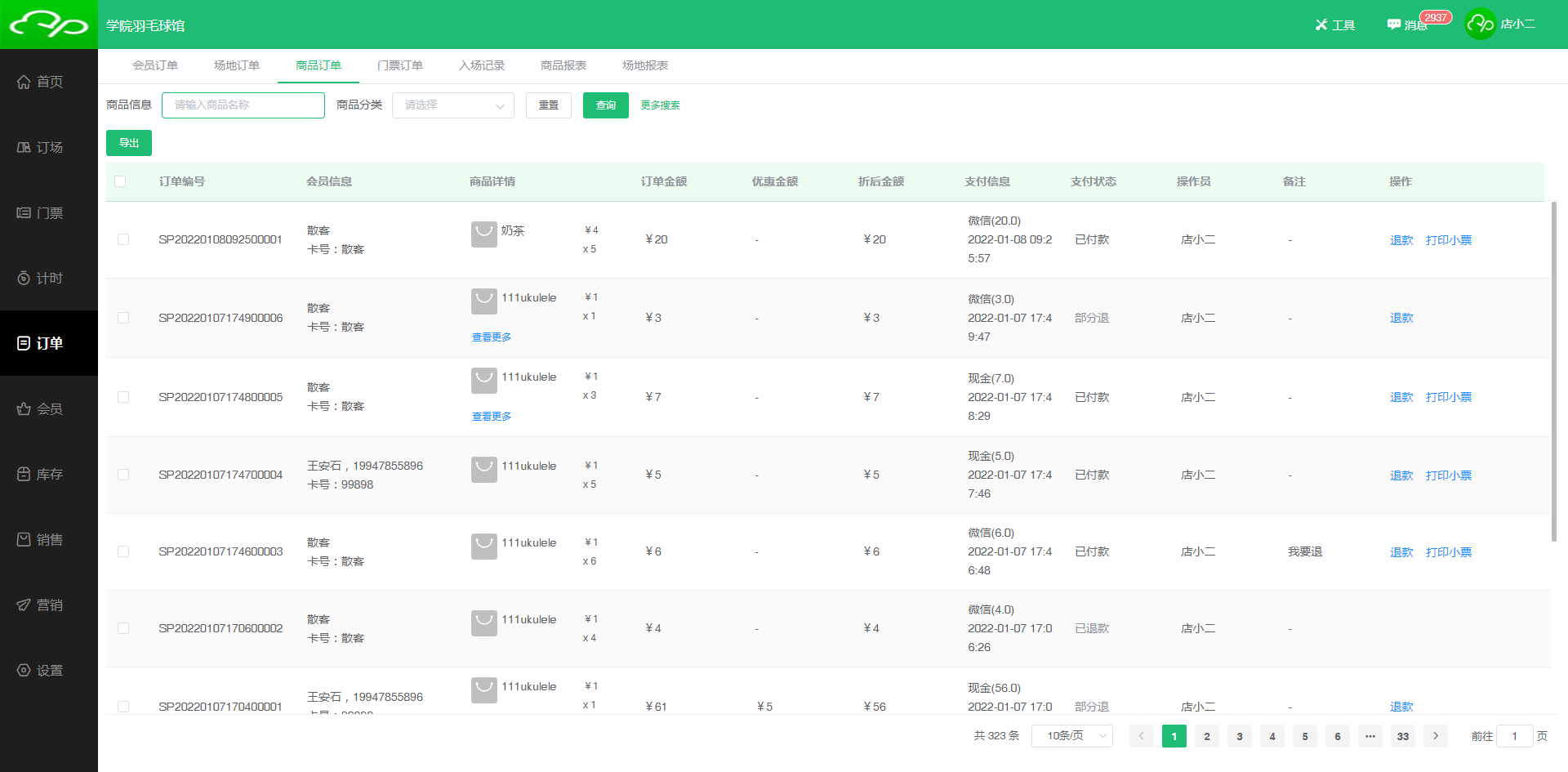1568x772 pixels.
Task: Click the green 查询 search button
Action: [x=605, y=105]
